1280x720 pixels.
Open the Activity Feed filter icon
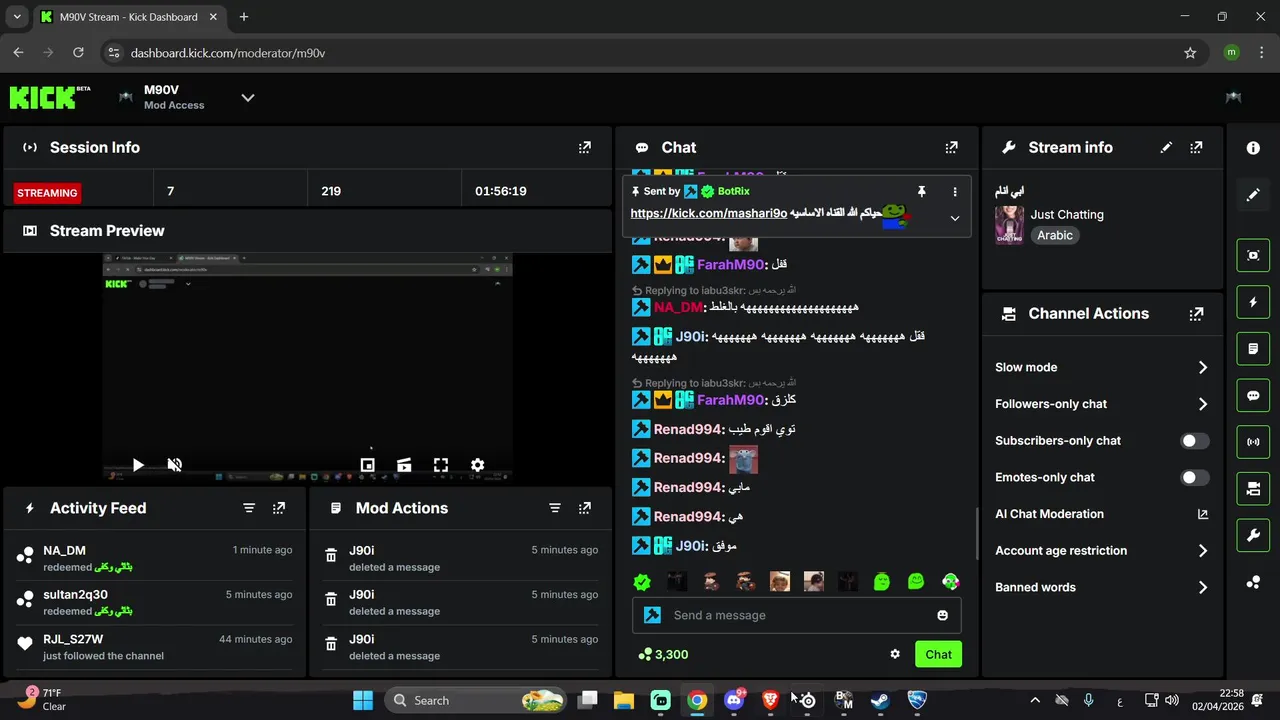(249, 508)
